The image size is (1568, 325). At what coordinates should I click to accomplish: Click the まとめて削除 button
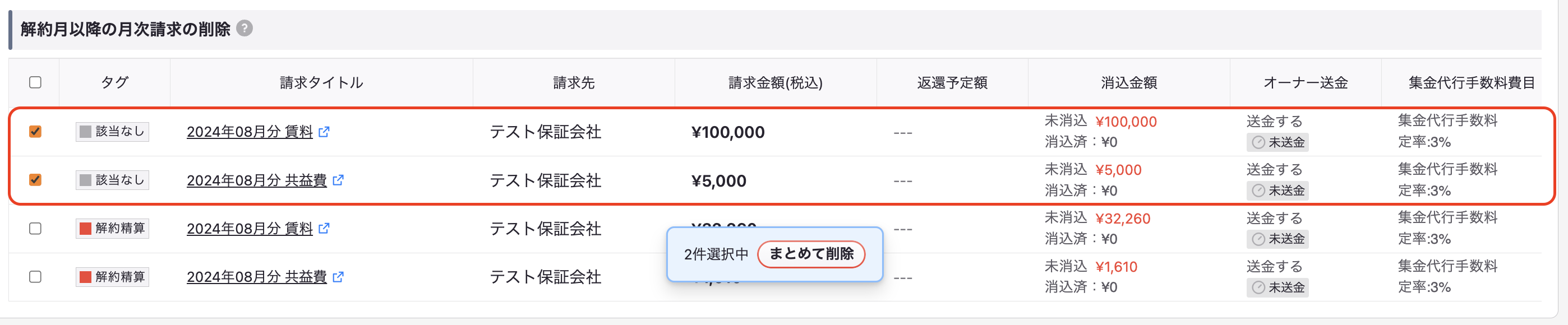[x=811, y=254]
